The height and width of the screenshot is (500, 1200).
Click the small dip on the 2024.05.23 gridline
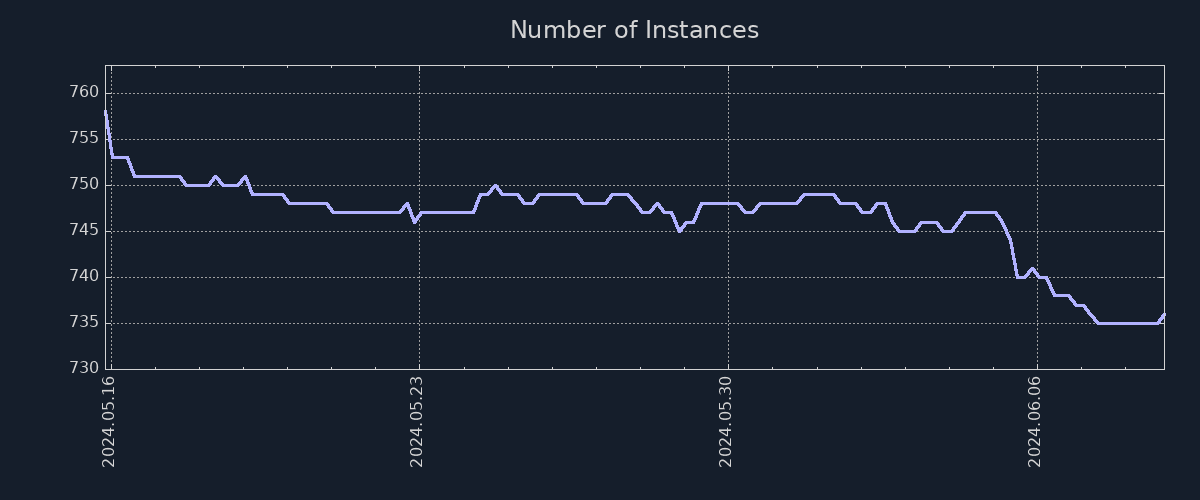(414, 221)
